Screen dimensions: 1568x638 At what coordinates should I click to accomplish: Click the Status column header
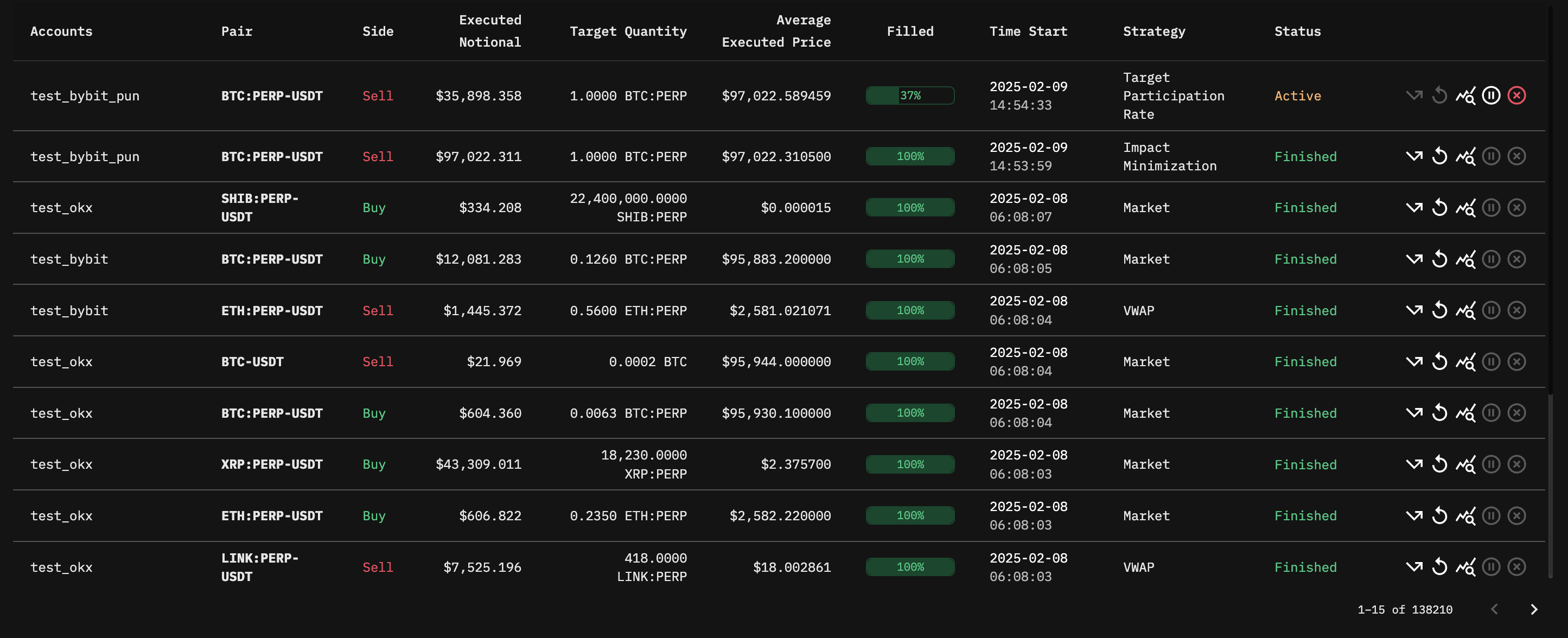[x=1297, y=31]
